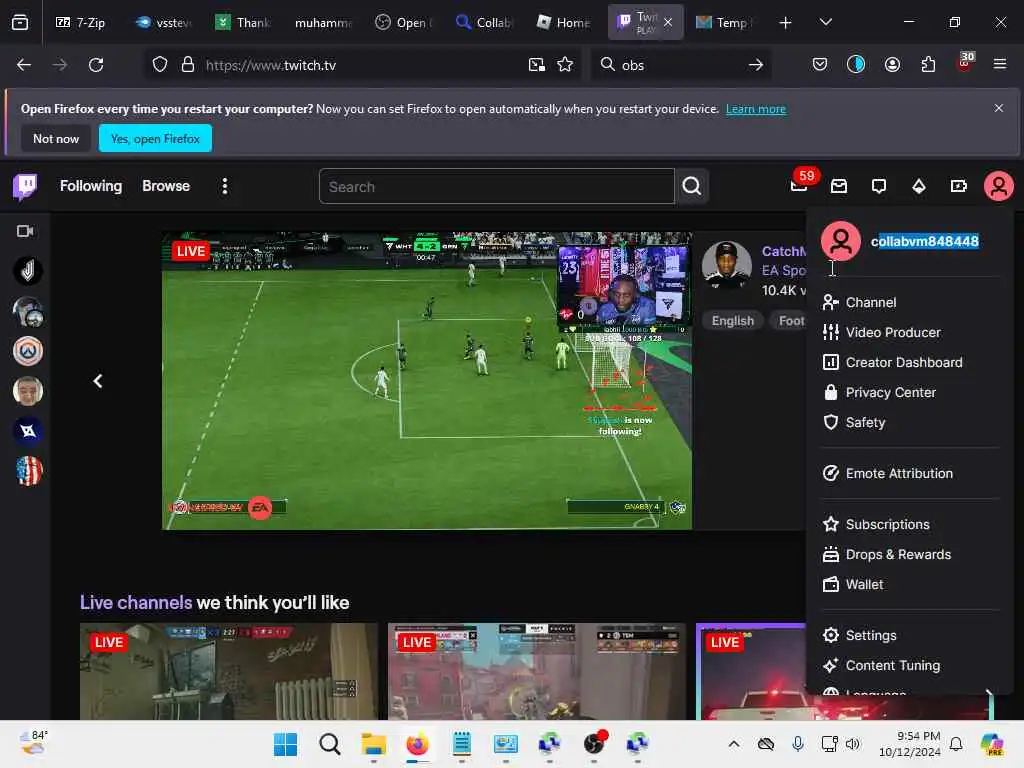Open new tab with plus button

(785, 22)
